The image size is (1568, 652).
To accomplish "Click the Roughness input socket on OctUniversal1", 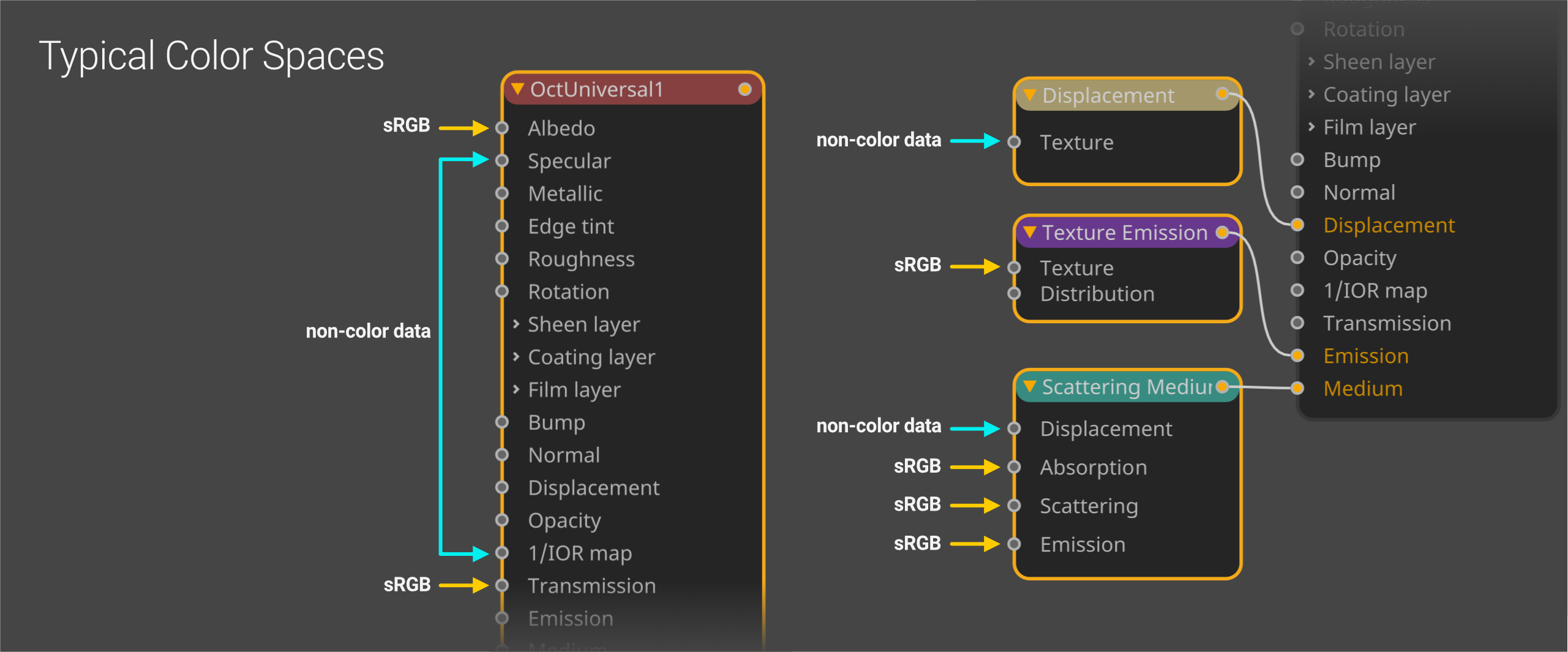I will tap(502, 259).
